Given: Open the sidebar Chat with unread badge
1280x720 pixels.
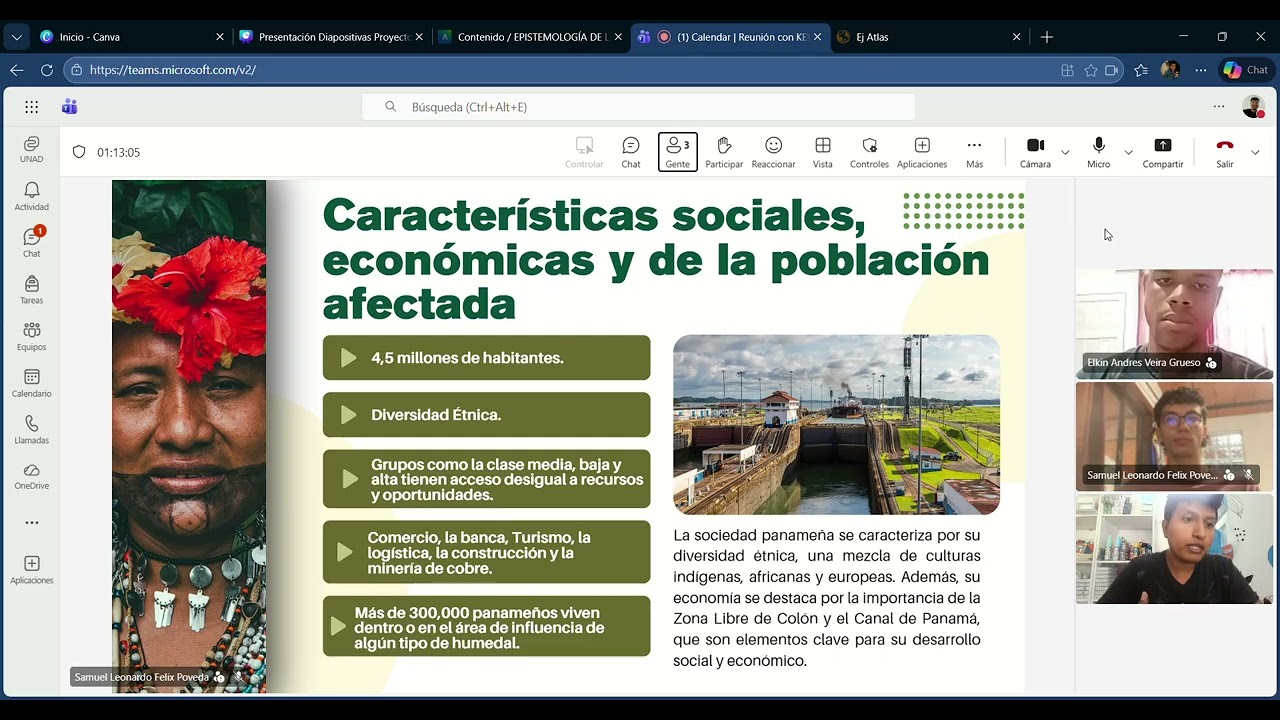Looking at the screenshot, I should point(32,243).
